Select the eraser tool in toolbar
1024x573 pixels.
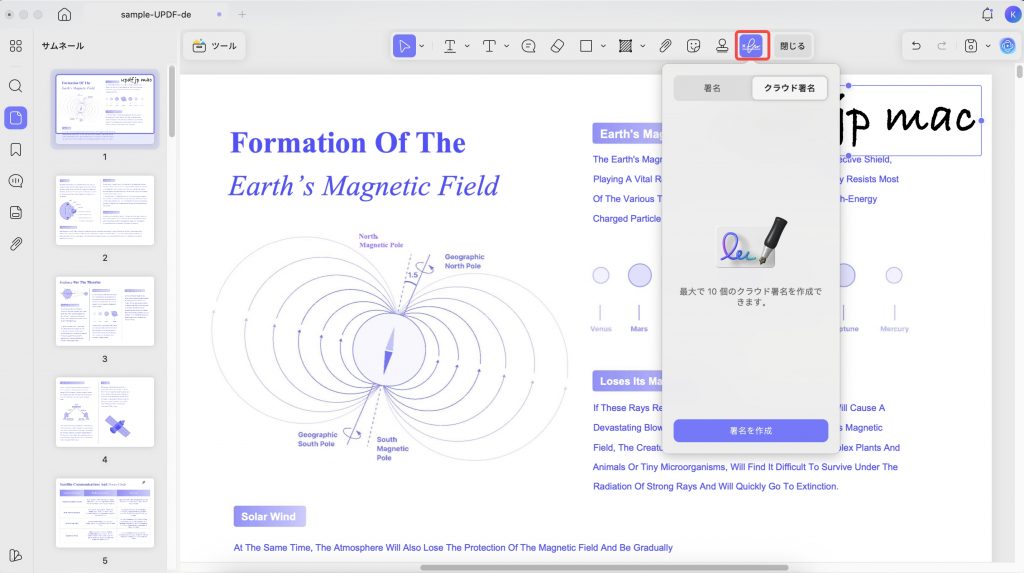pyautogui.click(x=557, y=46)
